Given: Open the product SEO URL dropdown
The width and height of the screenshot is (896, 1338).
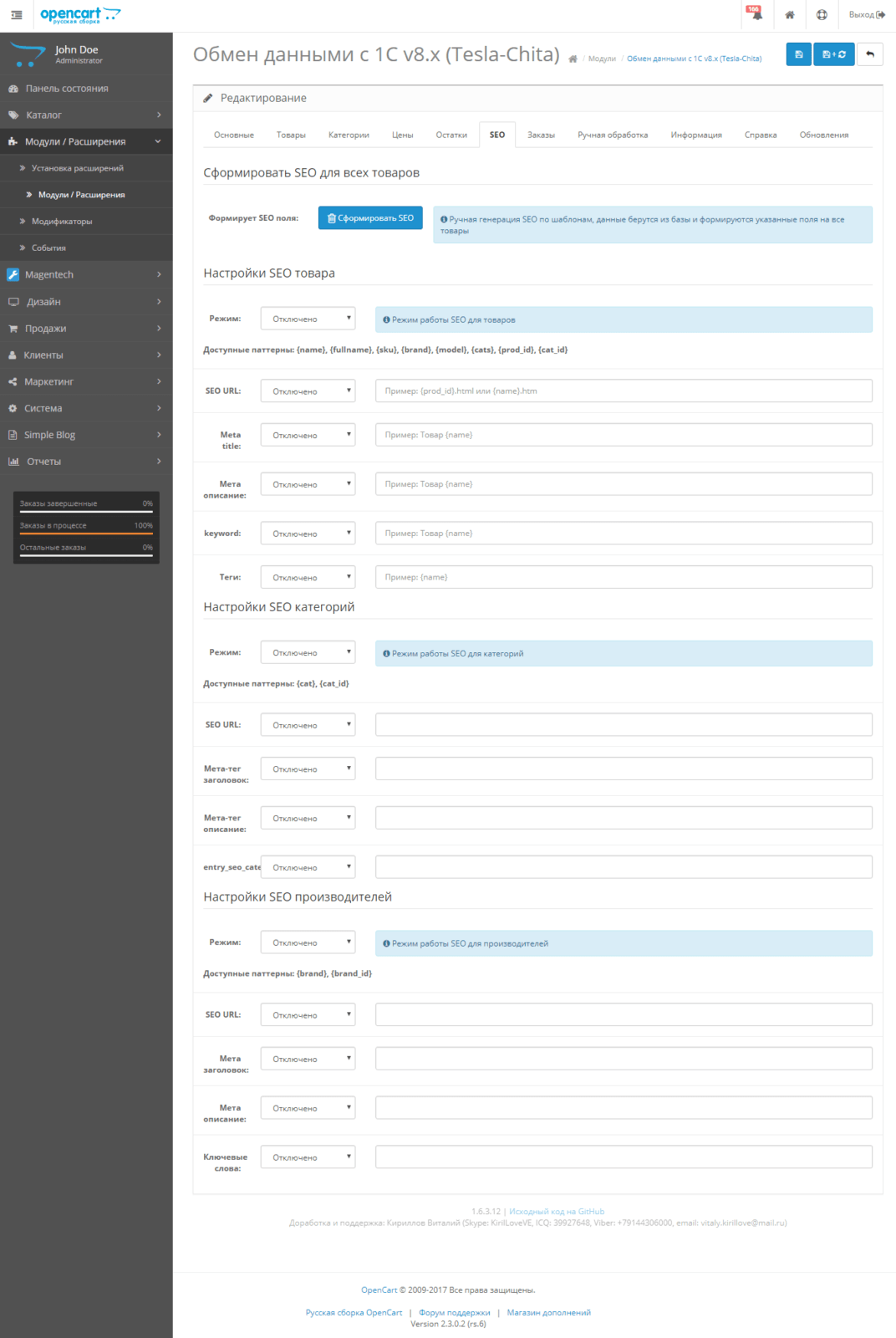Looking at the screenshot, I should click(308, 391).
